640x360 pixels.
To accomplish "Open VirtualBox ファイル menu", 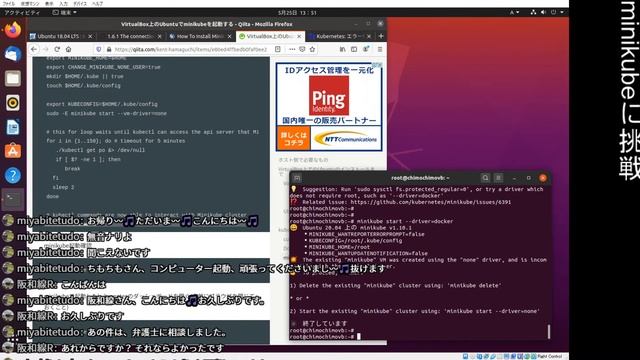I will [x=9, y=3].
